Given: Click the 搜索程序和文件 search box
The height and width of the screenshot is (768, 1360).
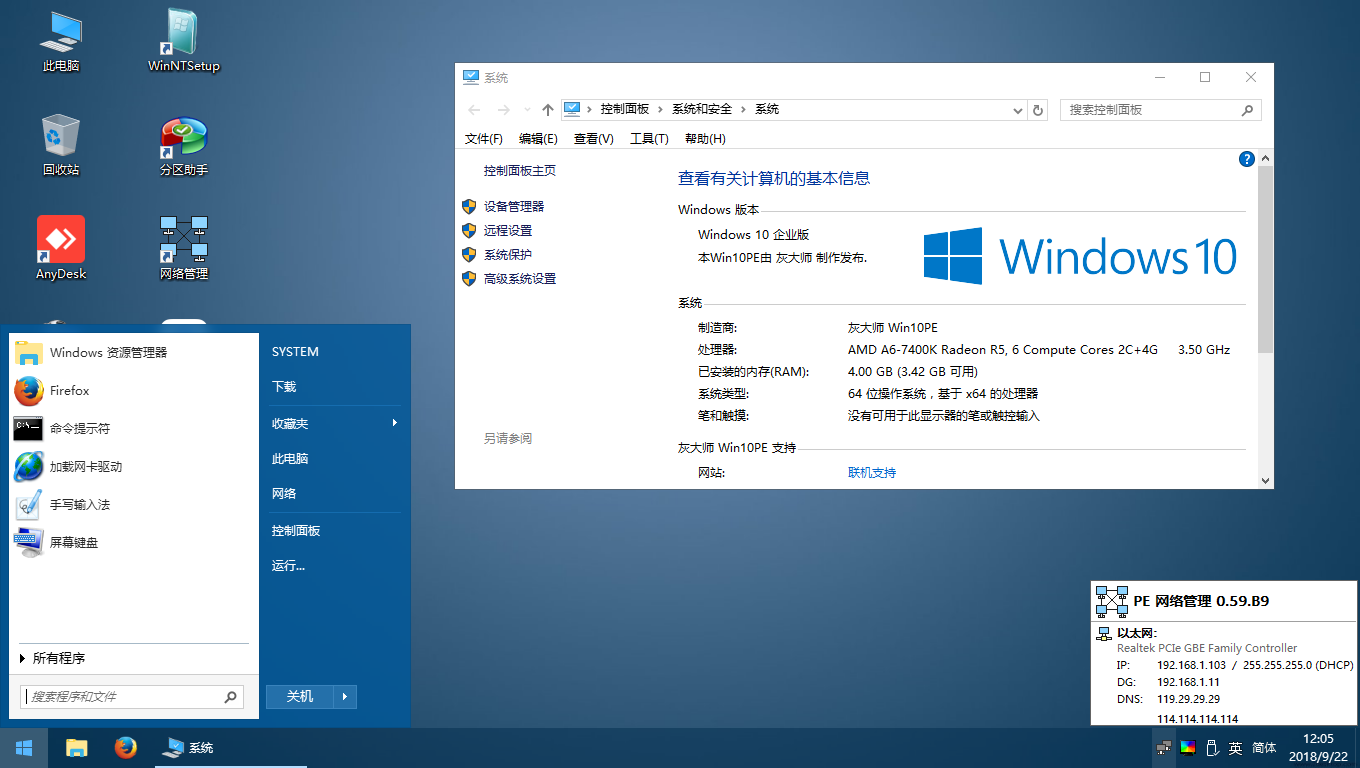Looking at the screenshot, I should pos(131,696).
